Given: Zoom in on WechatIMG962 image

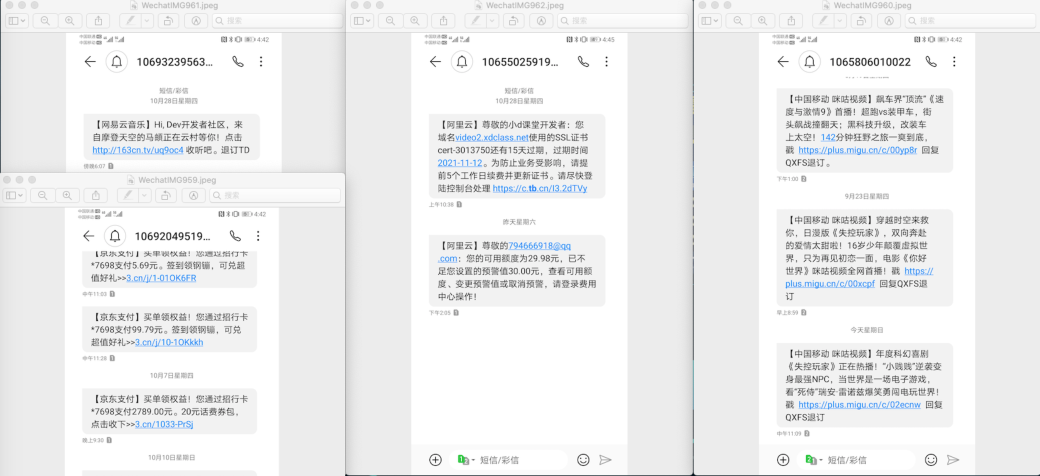Looking at the screenshot, I should (x=415, y=21).
